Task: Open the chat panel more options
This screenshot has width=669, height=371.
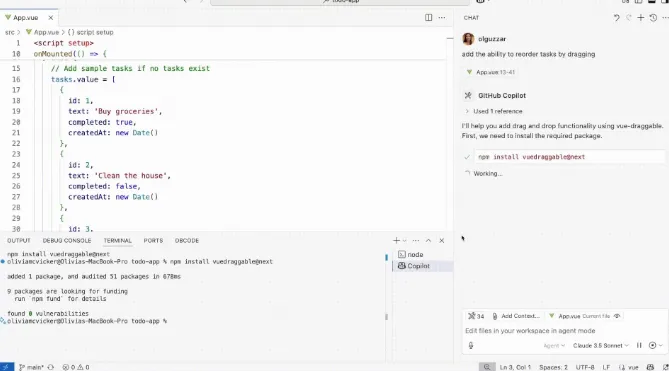Action: click(665, 17)
